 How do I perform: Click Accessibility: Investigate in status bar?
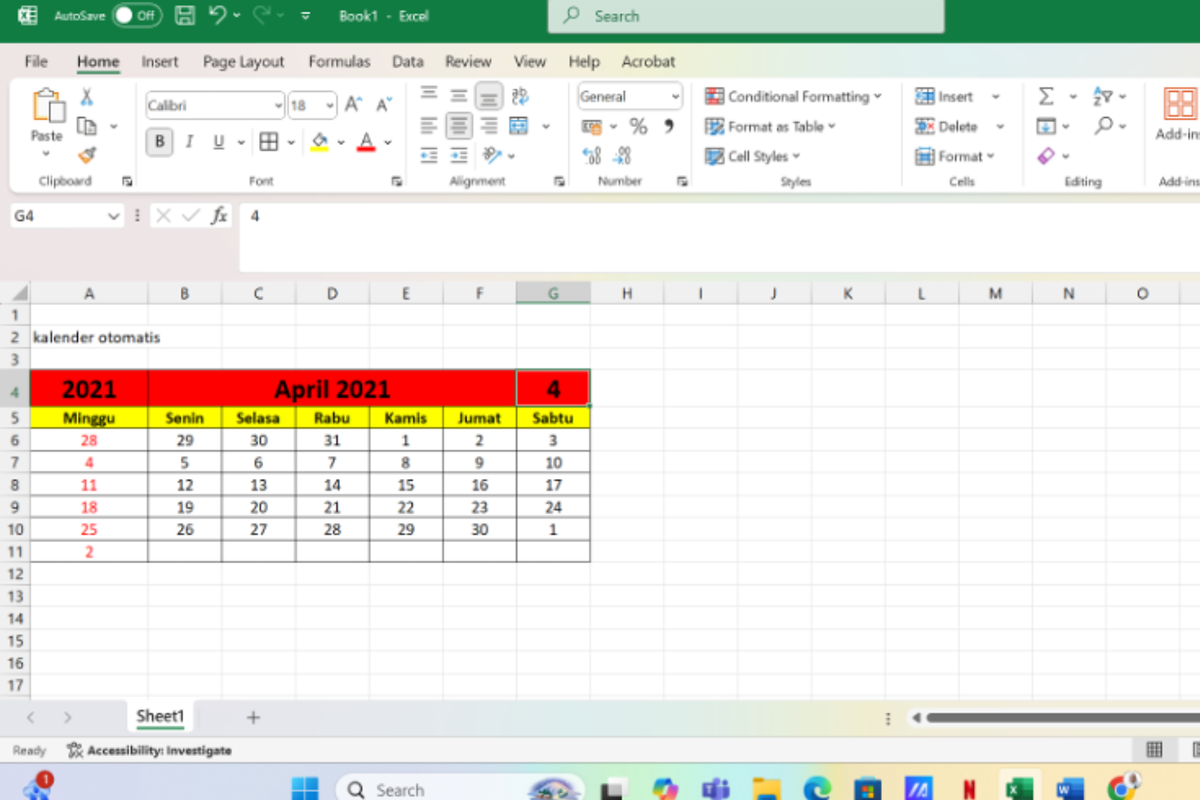click(149, 750)
